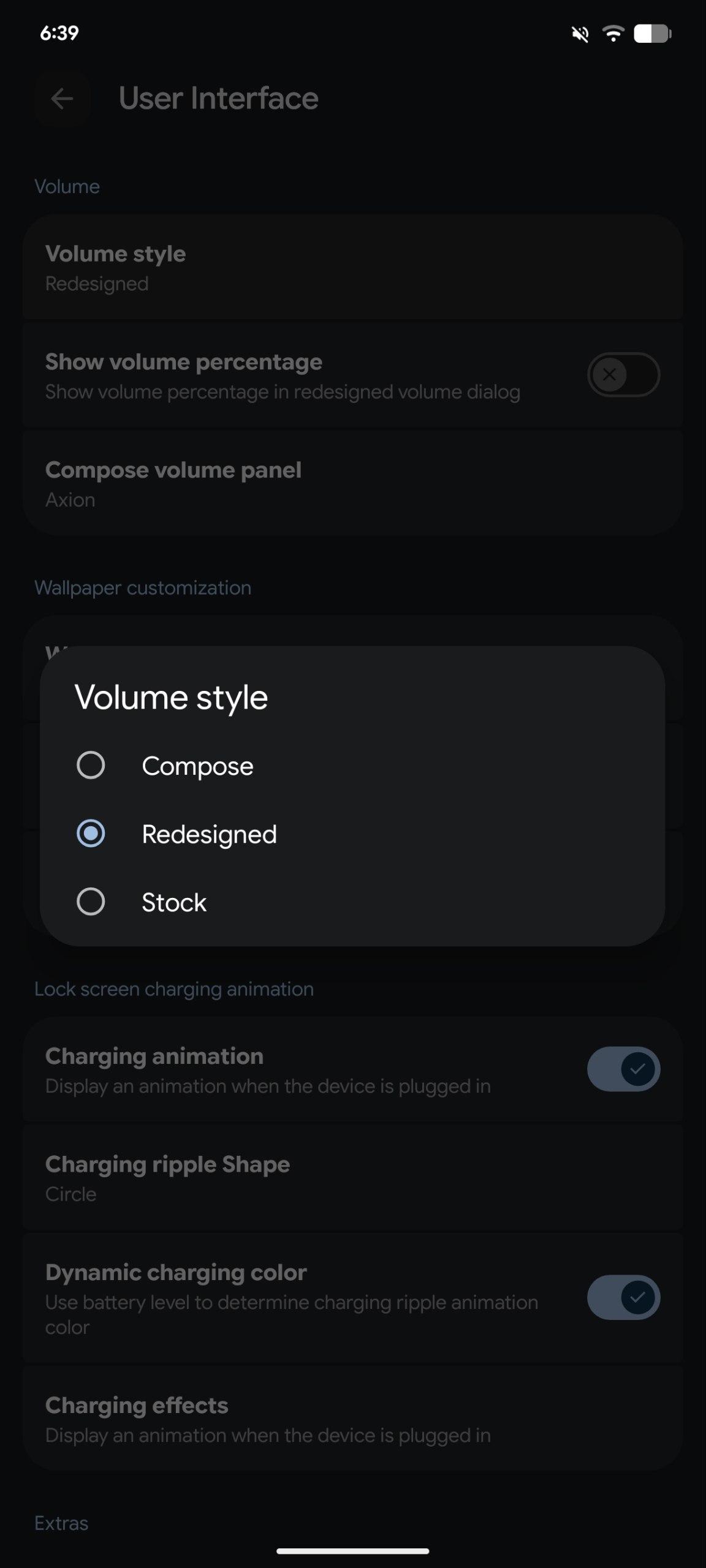Tap the battery status icon
Screen dimensions: 706x1568
(652, 34)
